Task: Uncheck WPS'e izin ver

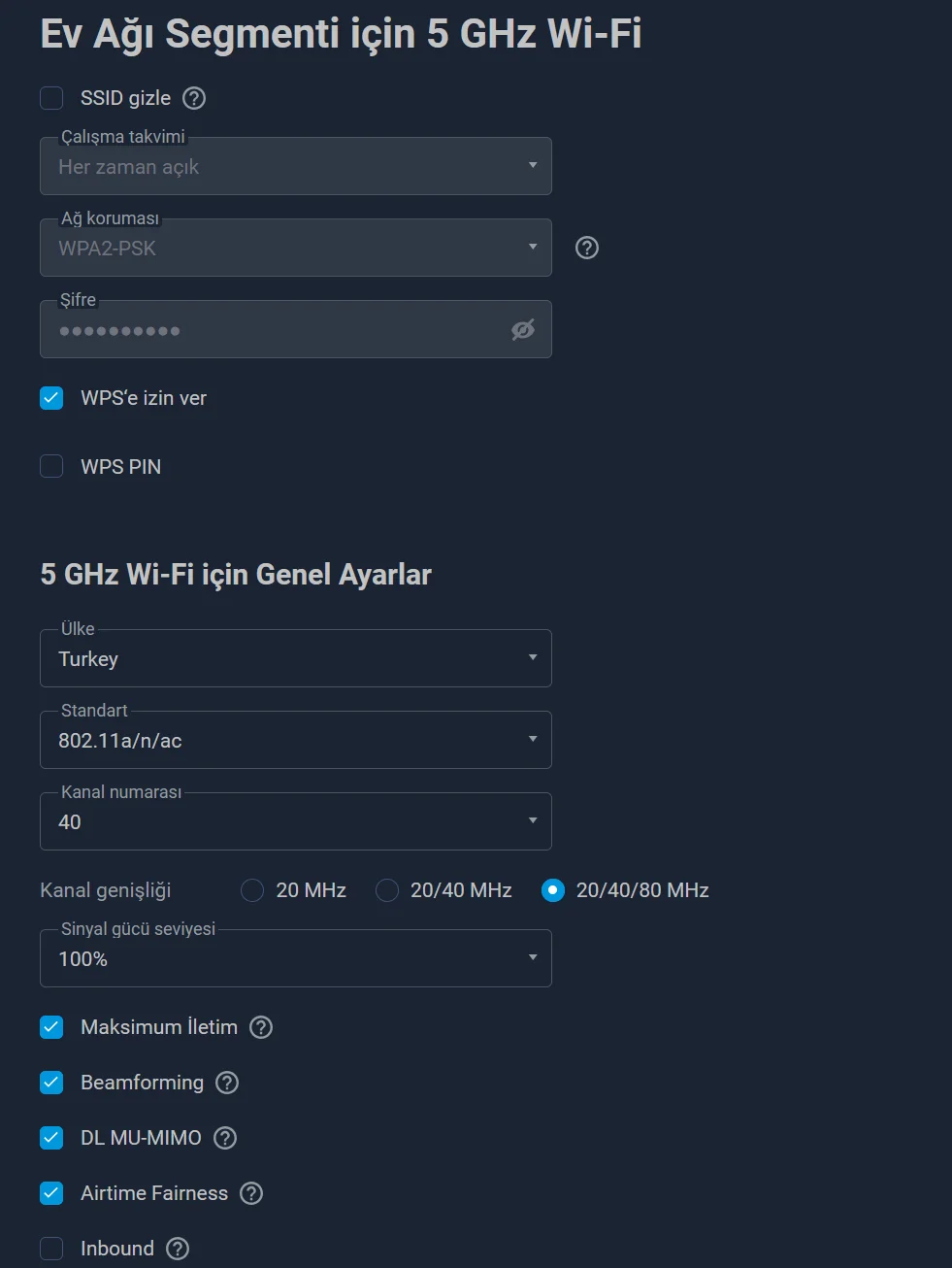Action: [51, 398]
